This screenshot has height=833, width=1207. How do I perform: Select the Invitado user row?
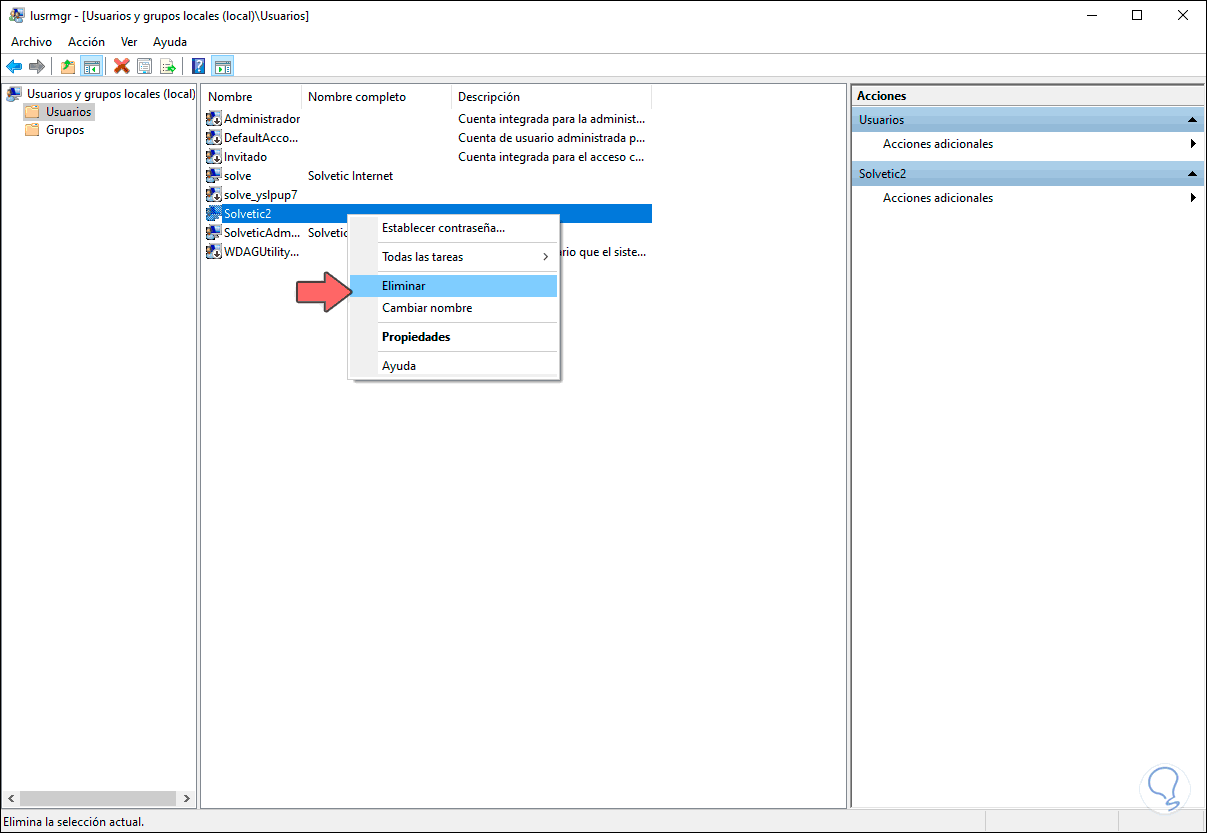coord(427,157)
